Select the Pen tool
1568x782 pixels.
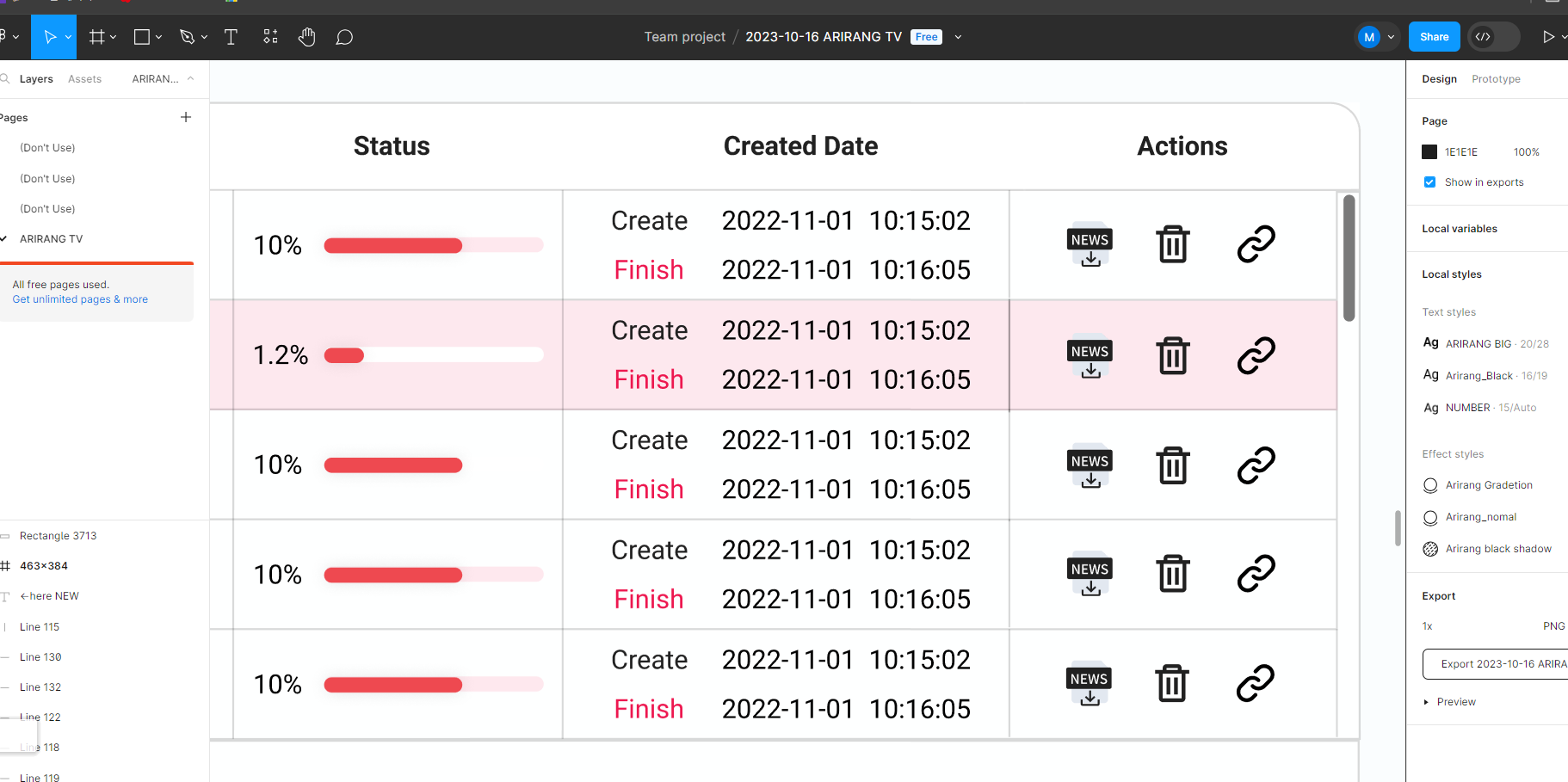[187, 37]
